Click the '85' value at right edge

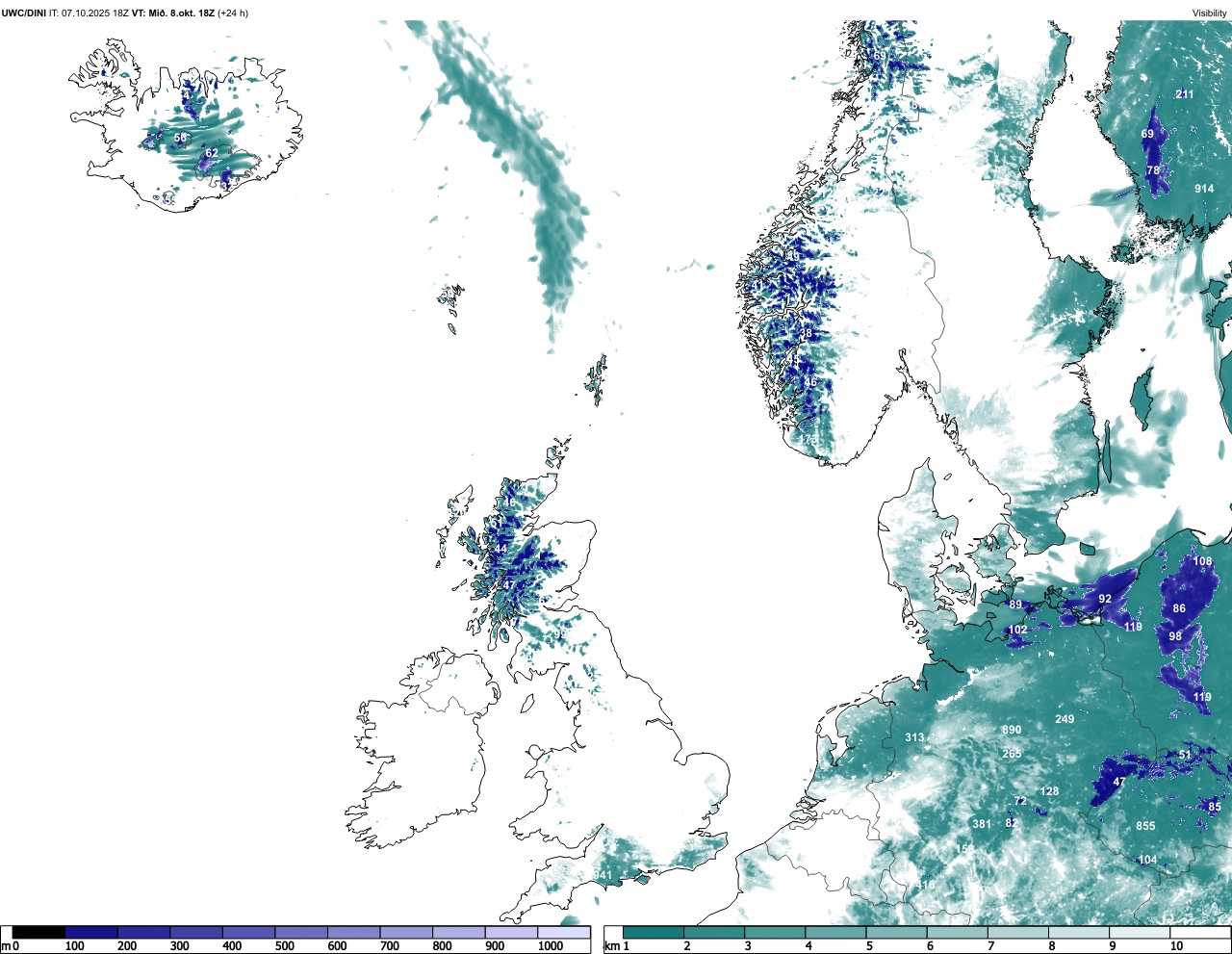tap(1215, 807)
